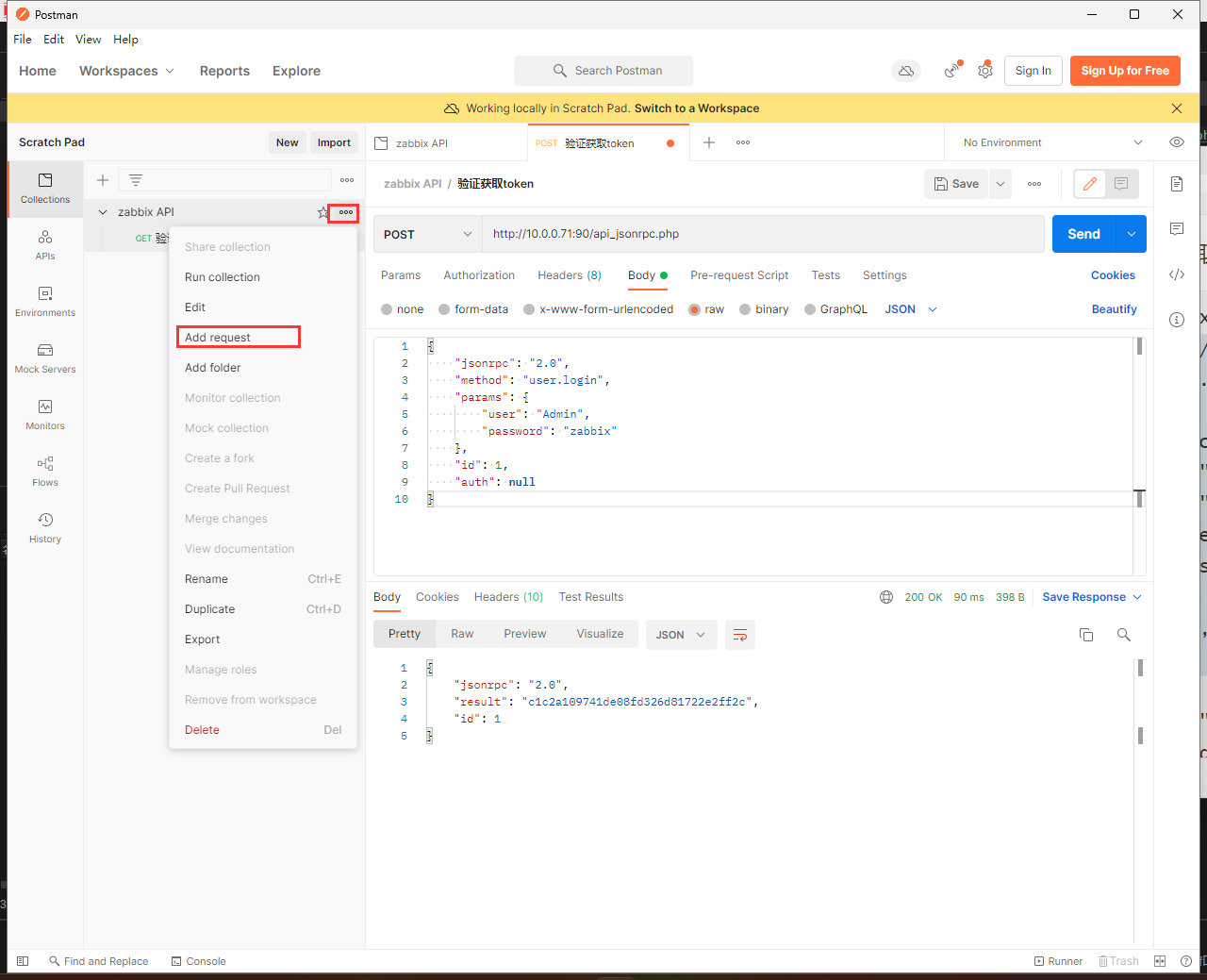This screenshot has width=1207, height=980.
Task: Open request more actions beside Save
Action: tap(1034, 184)
